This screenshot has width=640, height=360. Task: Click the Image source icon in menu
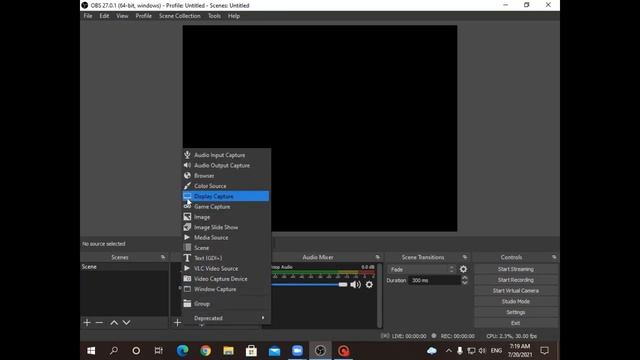187,217
